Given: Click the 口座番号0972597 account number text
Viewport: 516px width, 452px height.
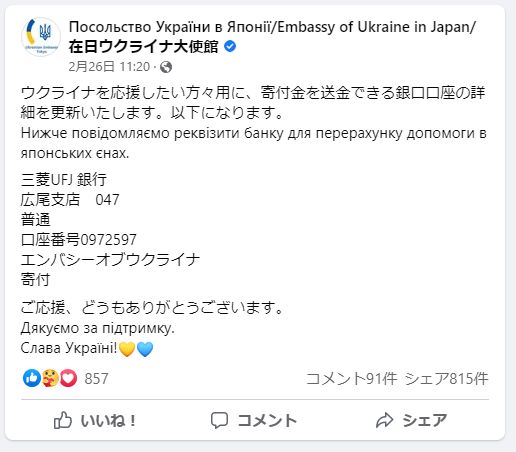Looking at the screenshot, I should (x=79, y=240).
